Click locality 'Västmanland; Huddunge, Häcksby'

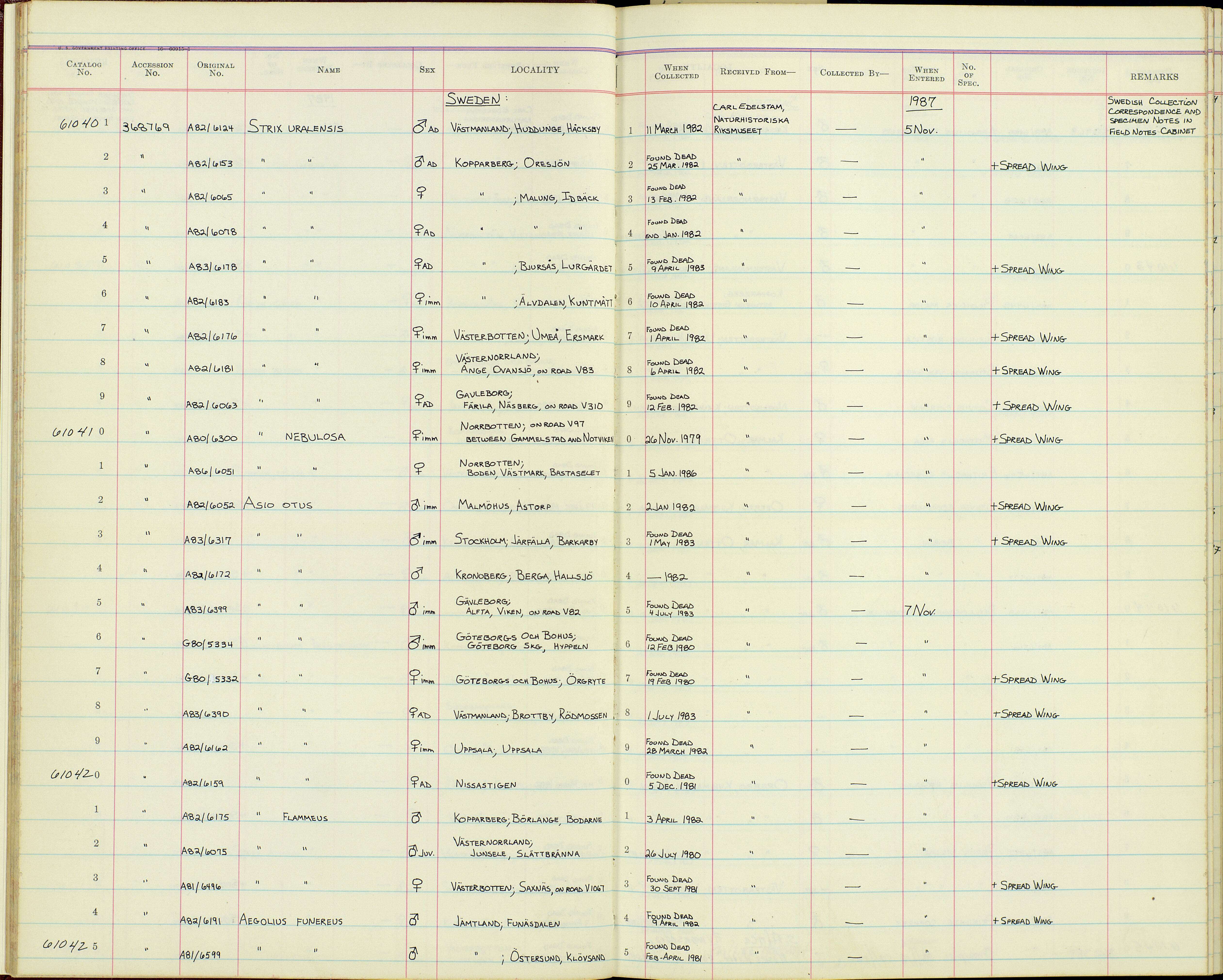pos(525,129)
